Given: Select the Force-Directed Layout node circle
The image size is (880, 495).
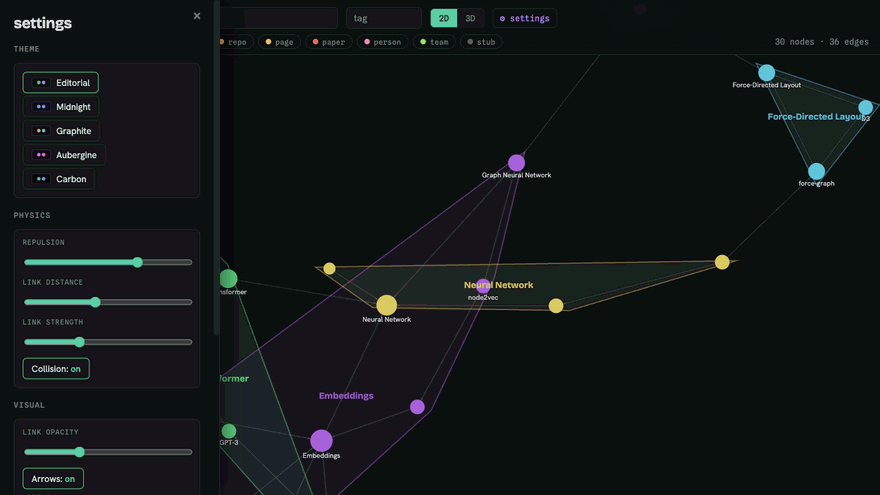Looking at the screenshot, I should click(767, 73).
